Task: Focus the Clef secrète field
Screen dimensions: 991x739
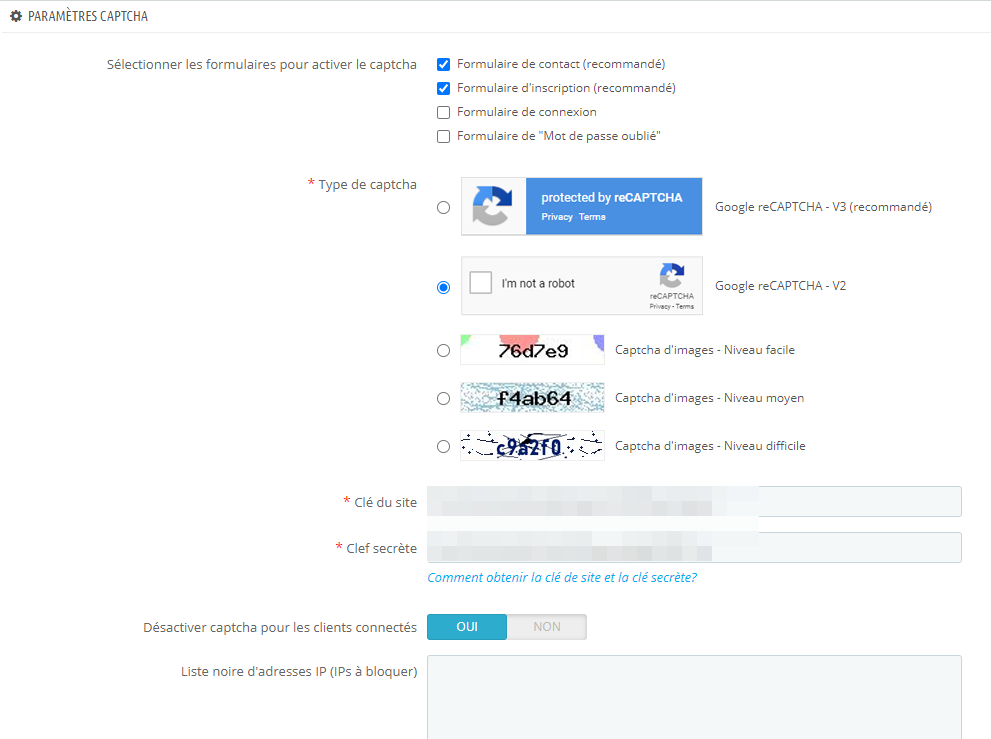Action: tap(694, 547)
